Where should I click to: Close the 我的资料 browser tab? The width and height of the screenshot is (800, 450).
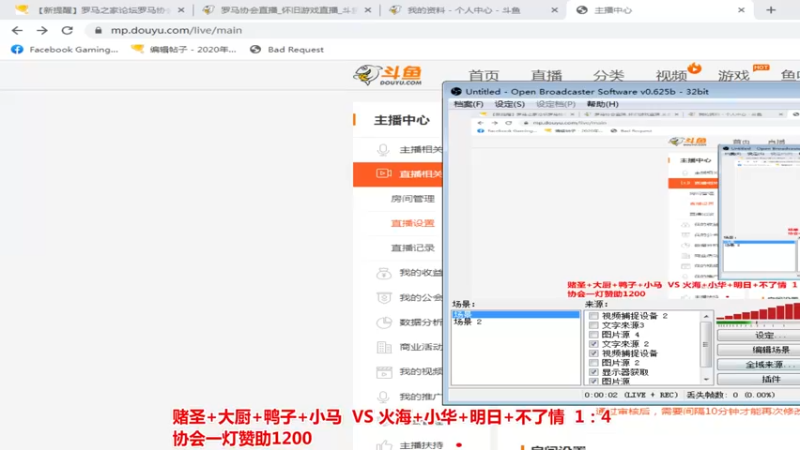[x=554, y=10]
